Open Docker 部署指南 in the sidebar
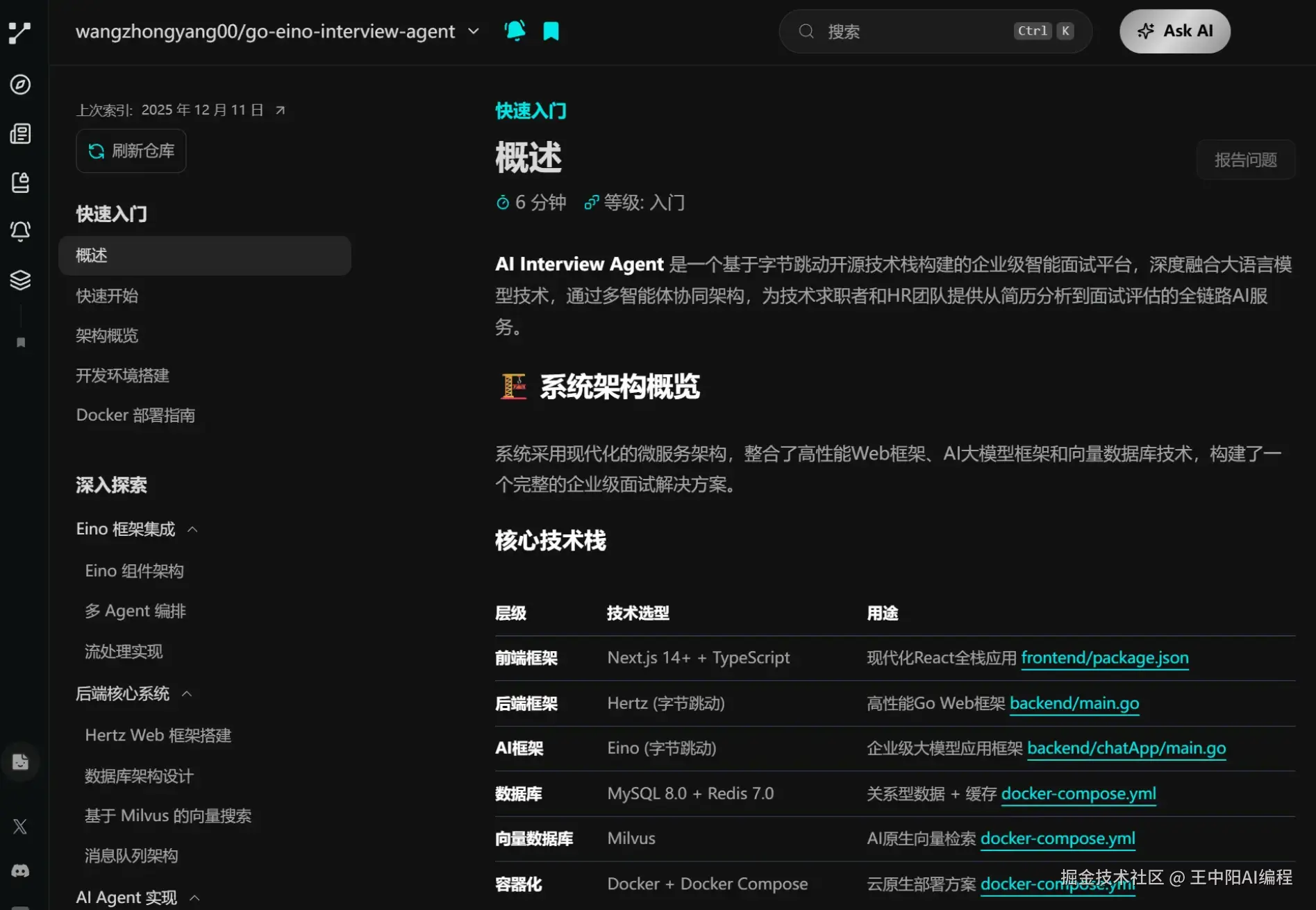The image size is (1316, 910). coord(135,415)
